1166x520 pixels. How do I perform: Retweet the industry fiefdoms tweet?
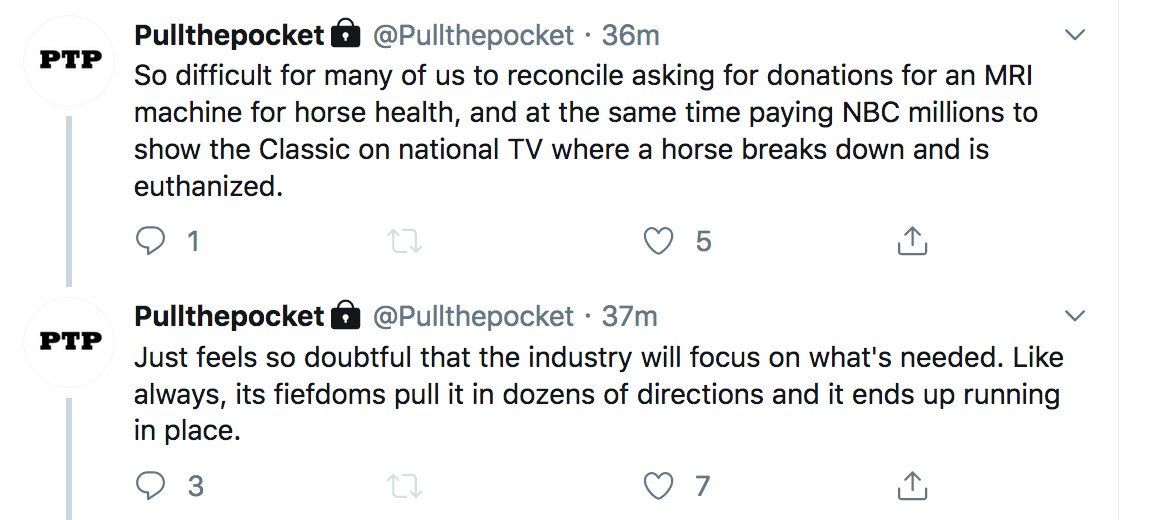[x=403, y=486]
